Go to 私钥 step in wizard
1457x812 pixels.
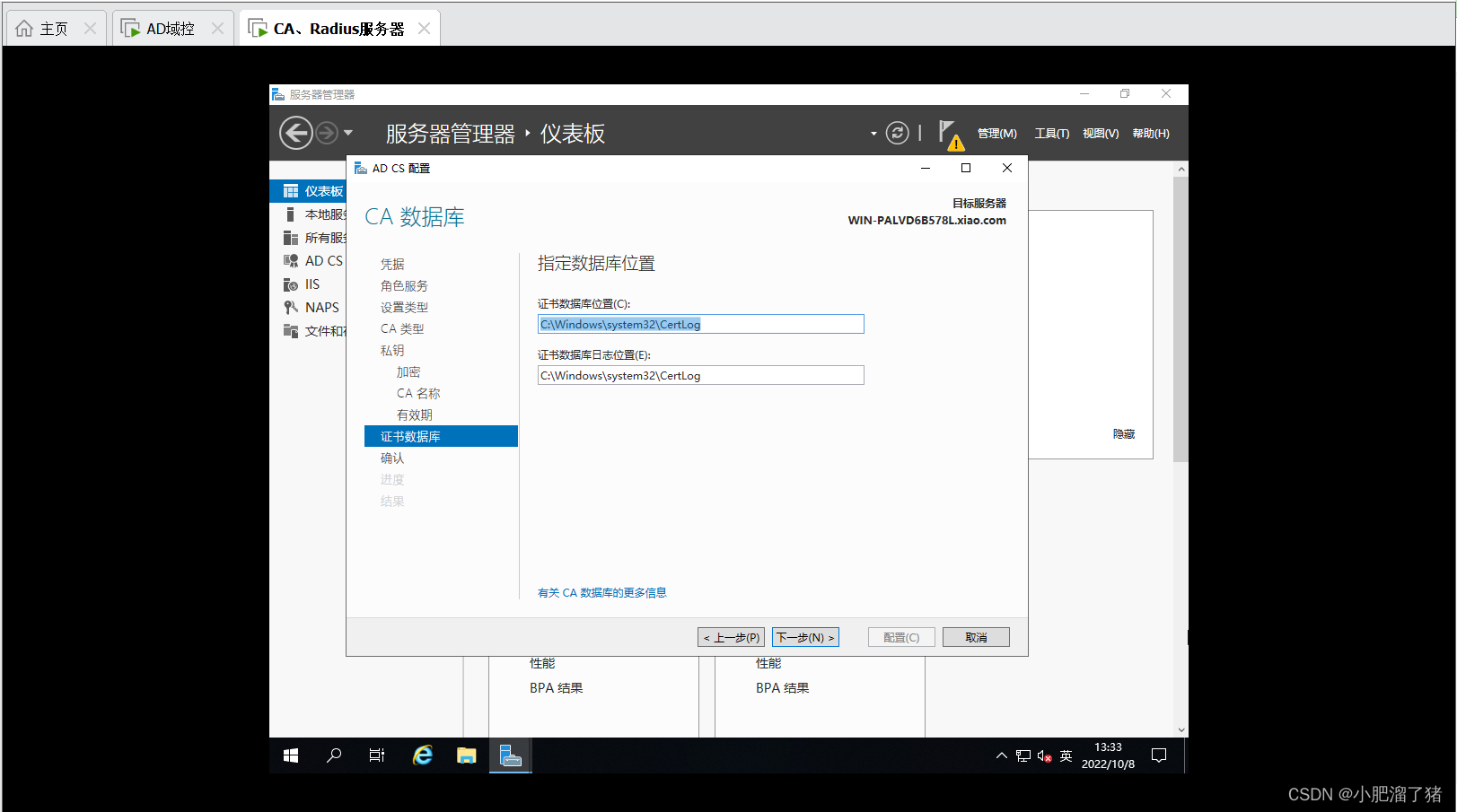point(392,350)
